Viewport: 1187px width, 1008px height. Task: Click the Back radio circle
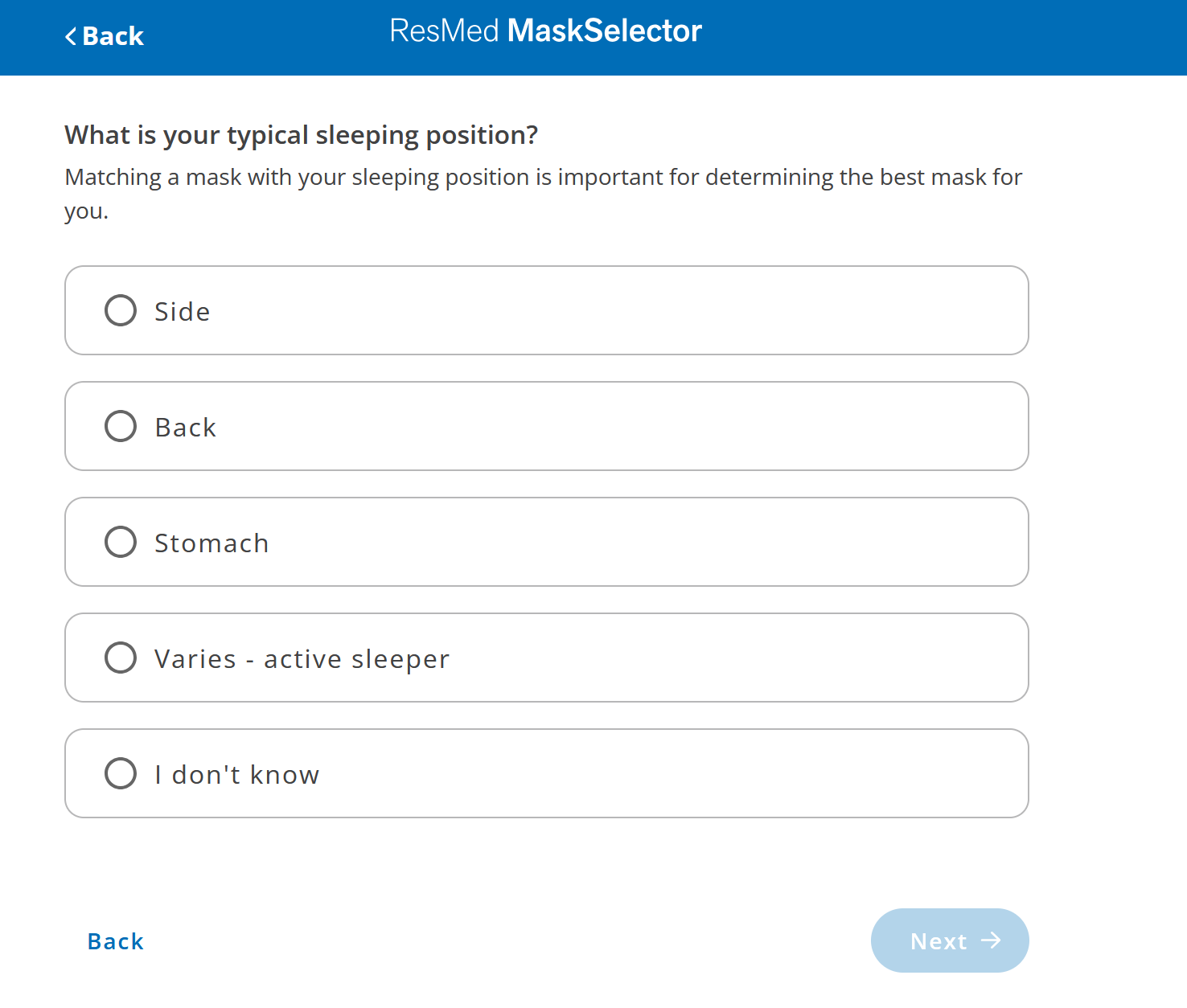(x=120, y=426)
